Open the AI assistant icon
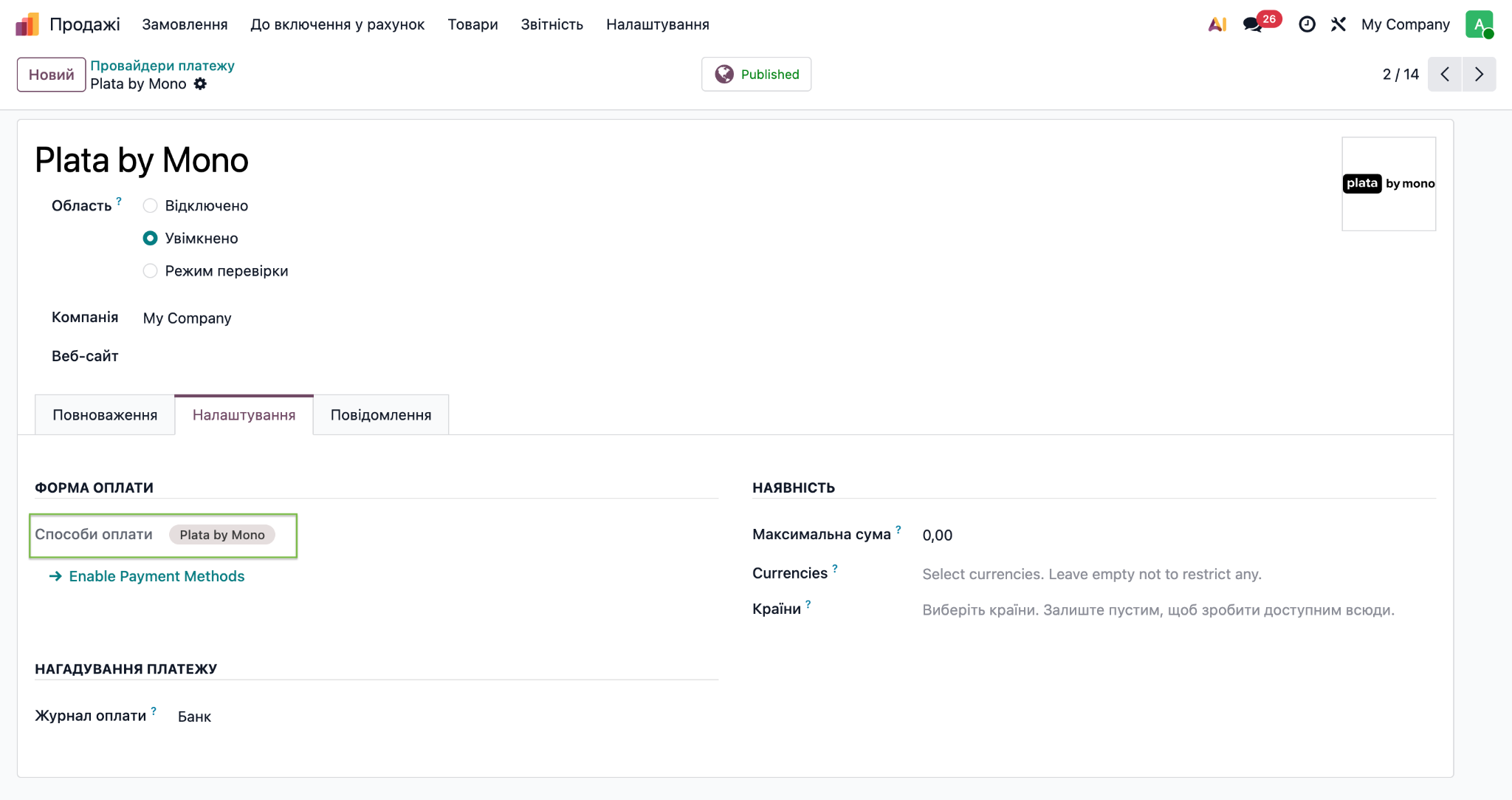The image size is (1512, 800). coord(1217,24)
